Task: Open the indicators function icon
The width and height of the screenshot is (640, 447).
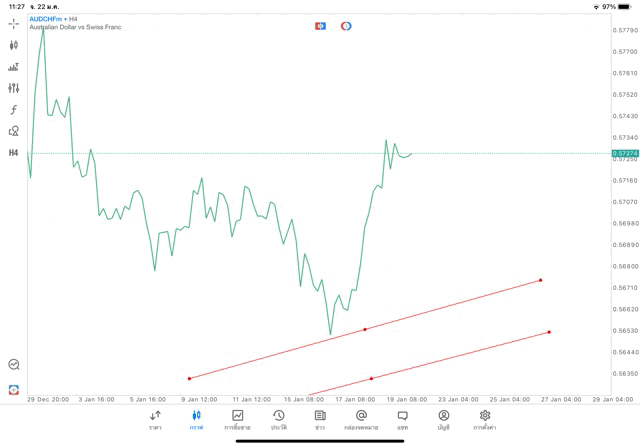Action: click(14, 109)
